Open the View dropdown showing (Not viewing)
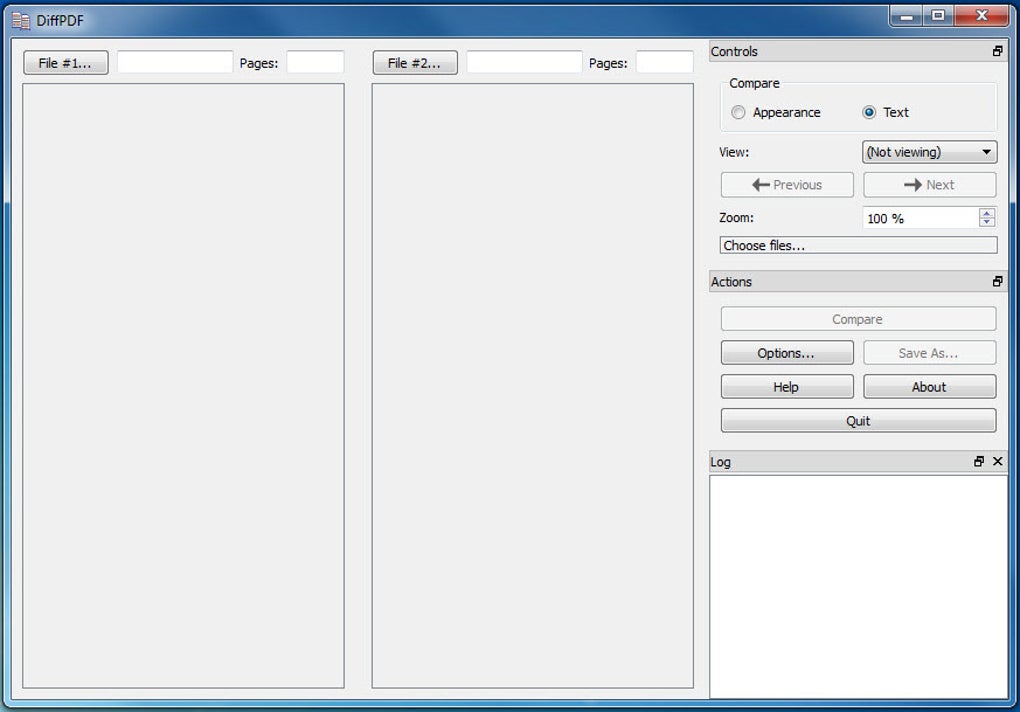 [928, 151]
